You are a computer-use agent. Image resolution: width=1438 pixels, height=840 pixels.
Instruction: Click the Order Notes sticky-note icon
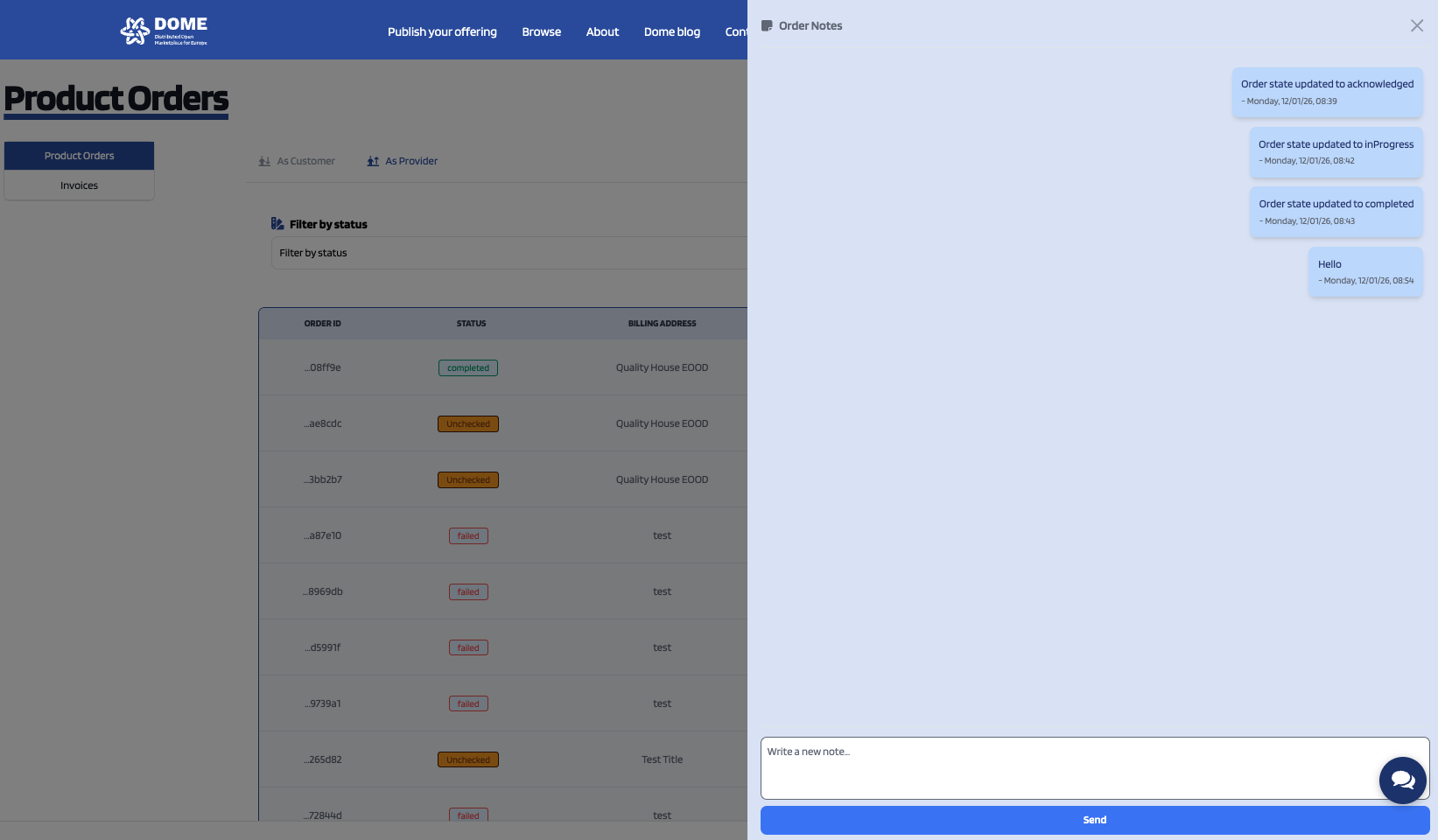[767, 26]
